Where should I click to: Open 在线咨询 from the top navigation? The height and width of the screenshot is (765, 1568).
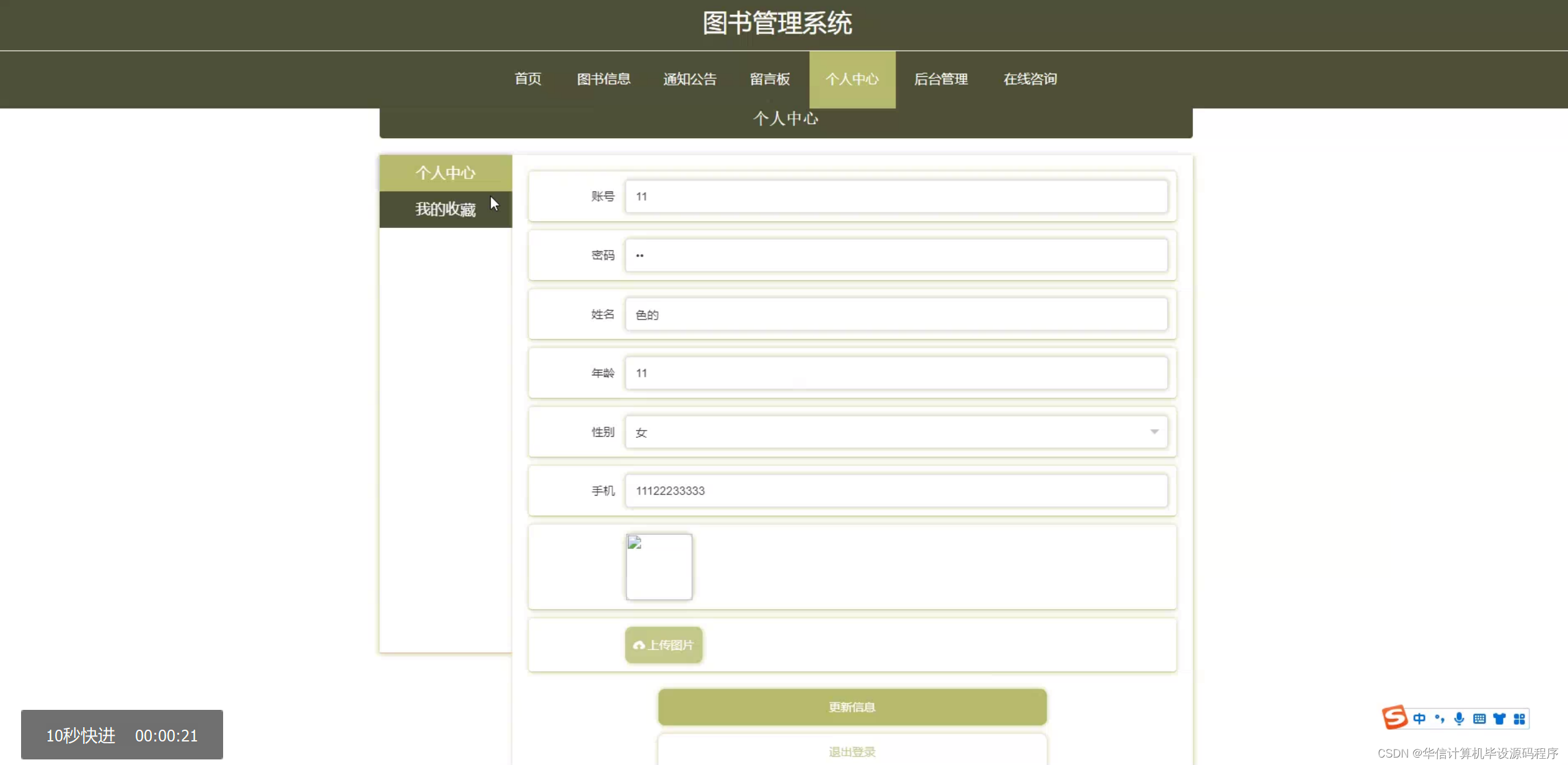pos(1029,79)
